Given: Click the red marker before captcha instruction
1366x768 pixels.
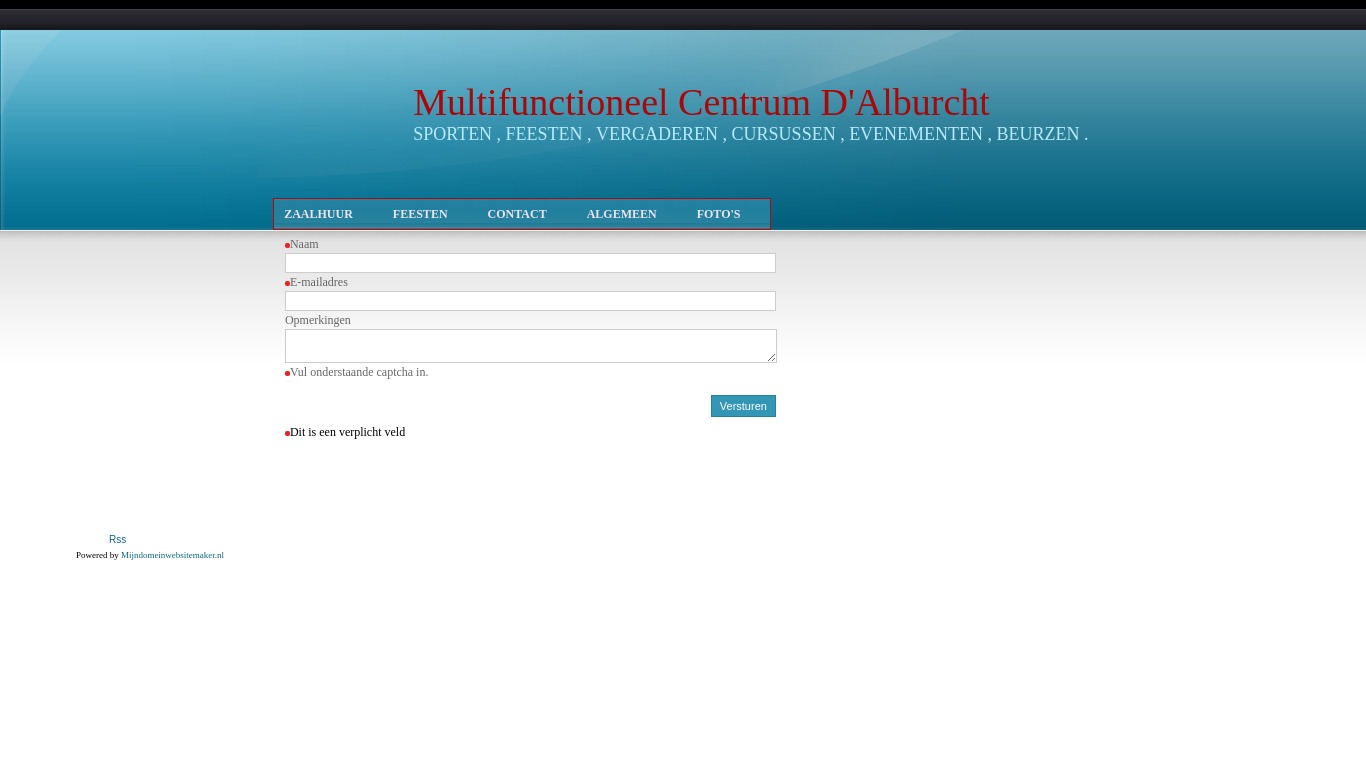Looking at the screenshot, I should [x=288, y=373].
